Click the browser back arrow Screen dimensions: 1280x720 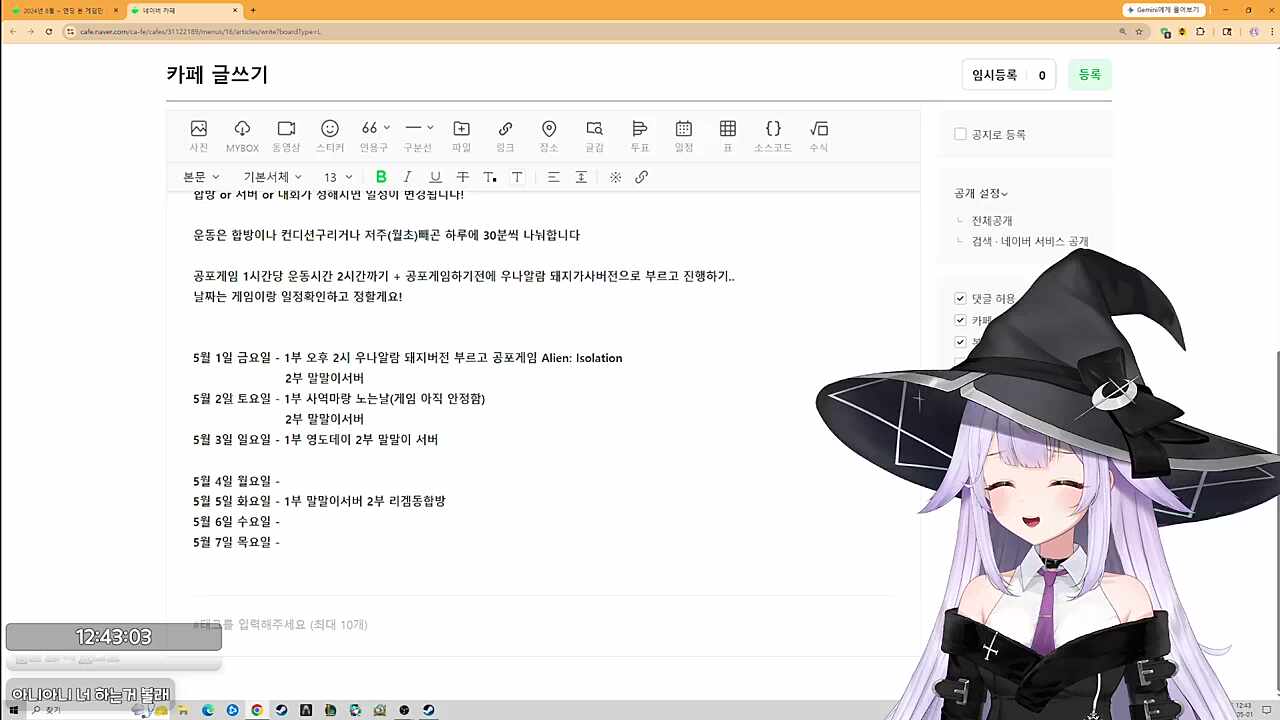12,31
